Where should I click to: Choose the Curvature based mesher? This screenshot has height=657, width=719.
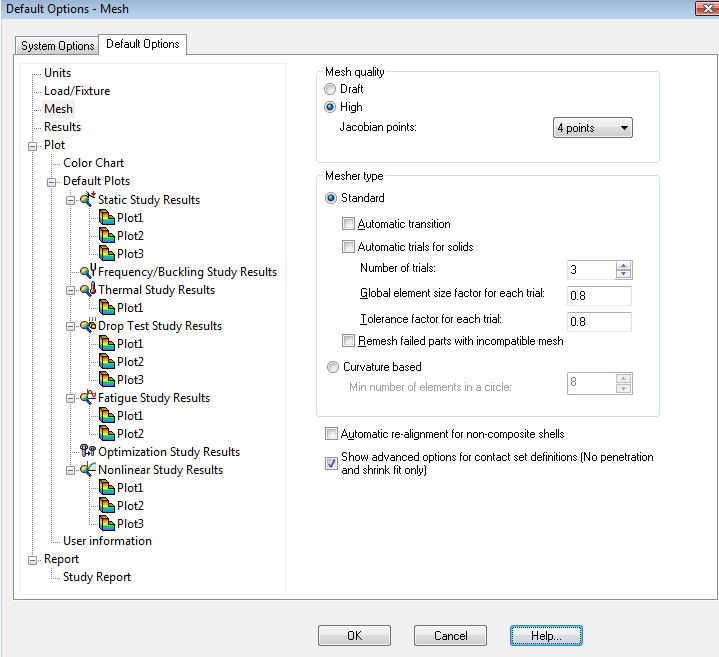point(332,367)
